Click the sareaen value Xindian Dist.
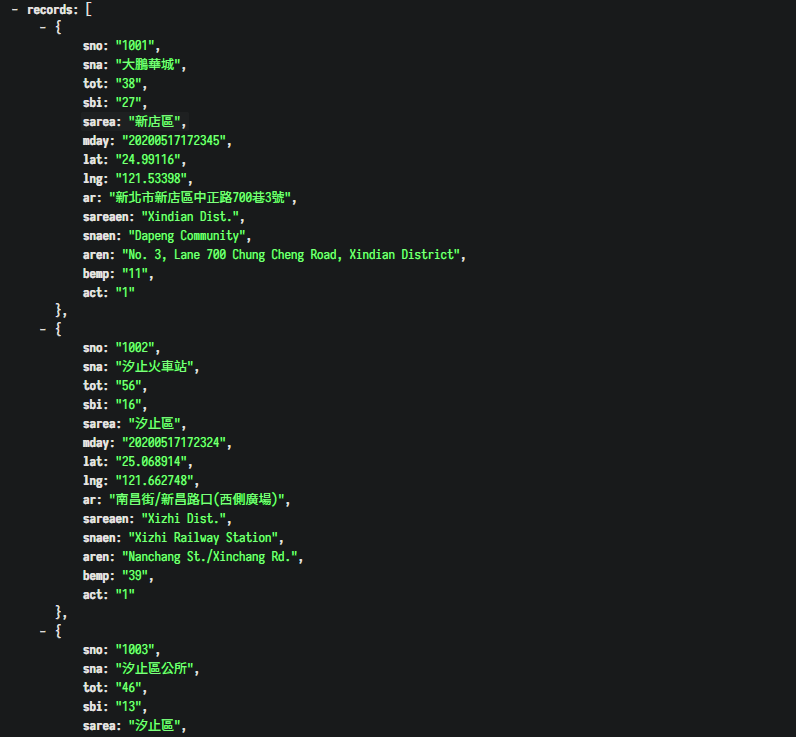 point(190,217)
